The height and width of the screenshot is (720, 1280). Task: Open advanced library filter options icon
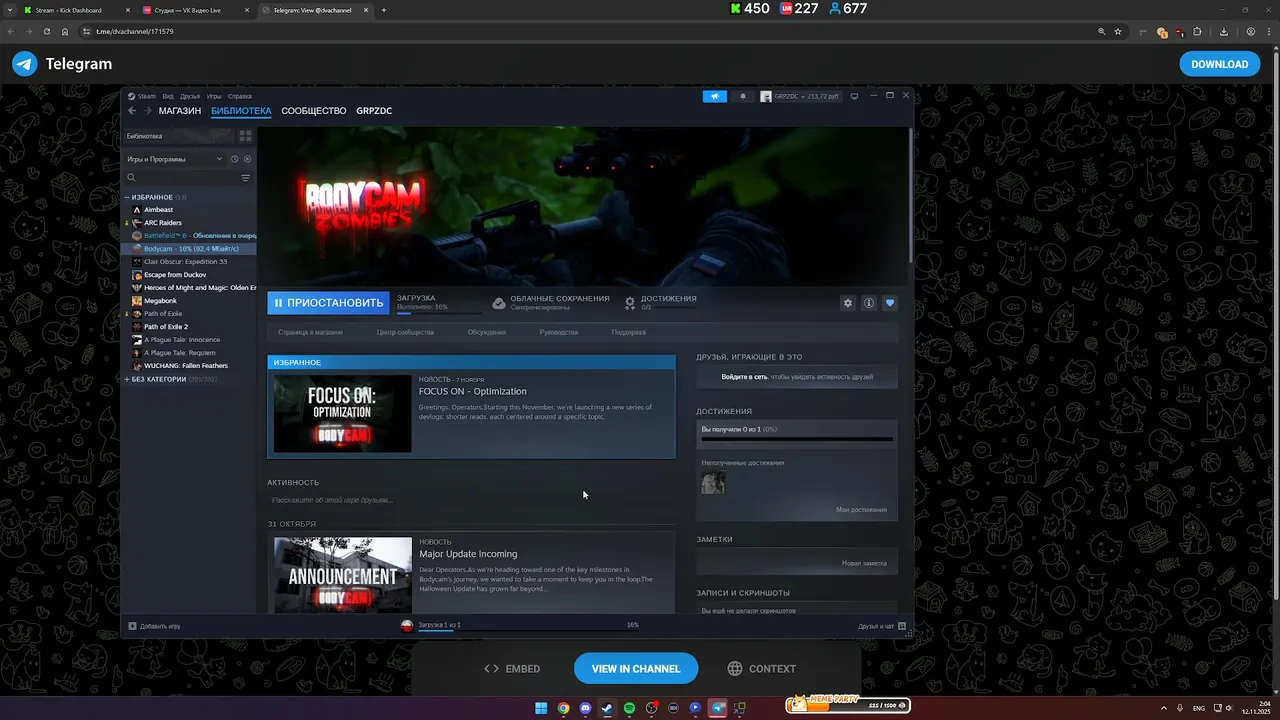pyautogui.click(x=245, y=178)
